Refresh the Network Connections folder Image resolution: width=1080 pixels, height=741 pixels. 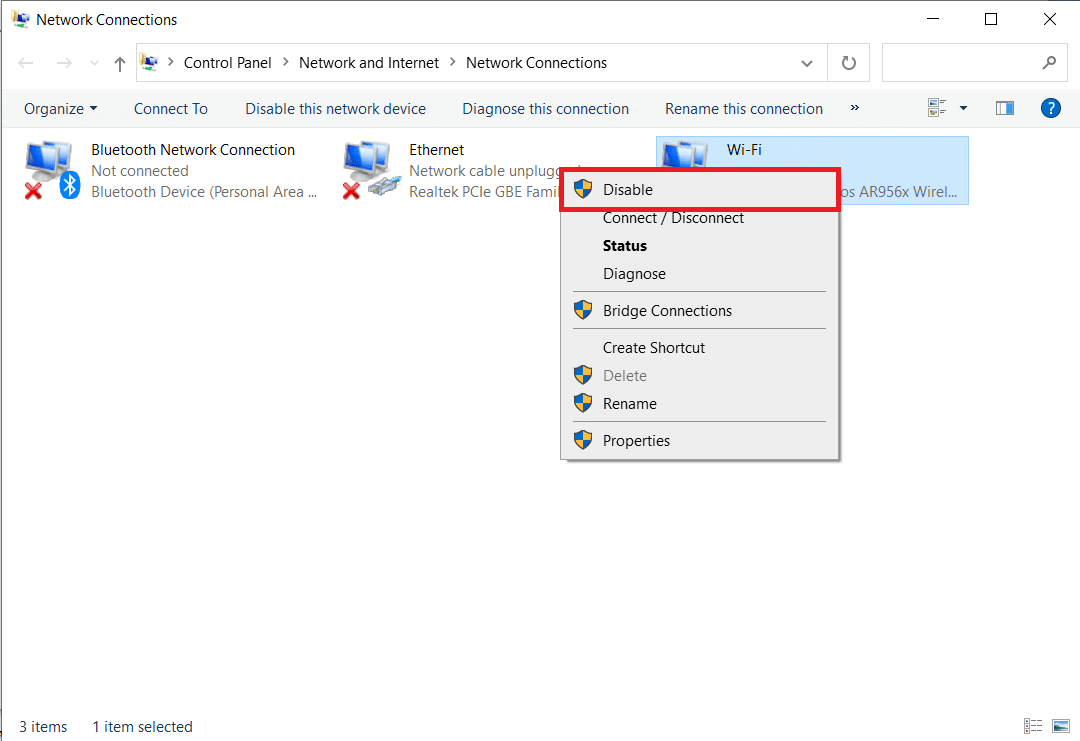[x=849, y=63]
